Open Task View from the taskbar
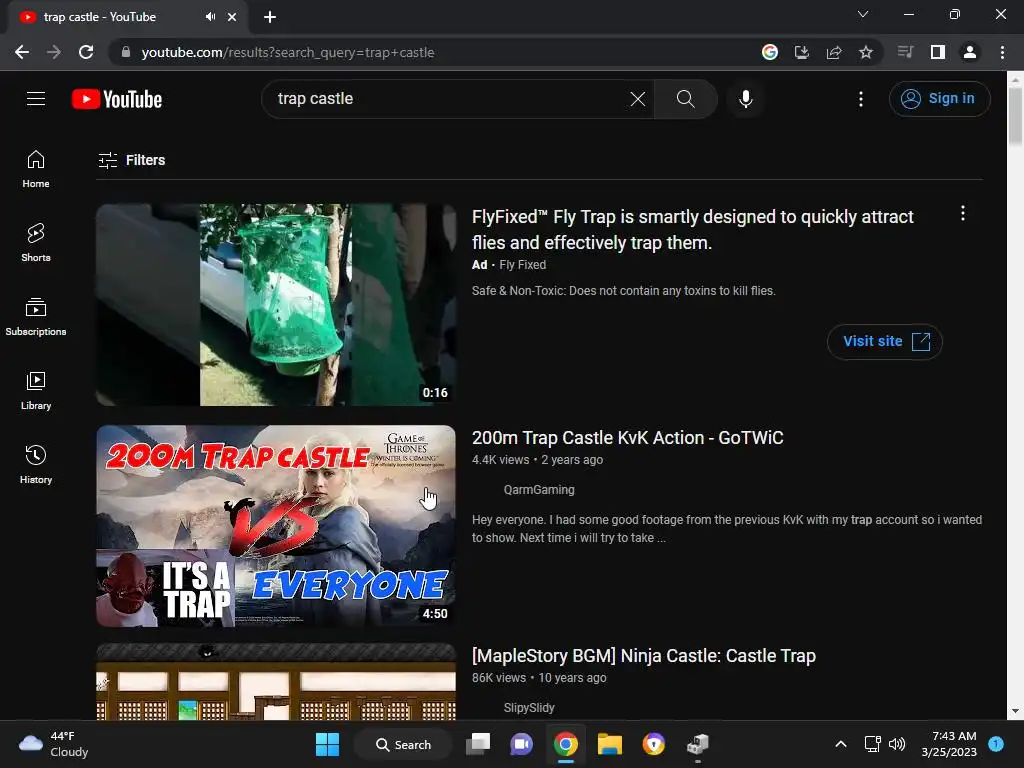1024x768 pixels. click(478, 744)
